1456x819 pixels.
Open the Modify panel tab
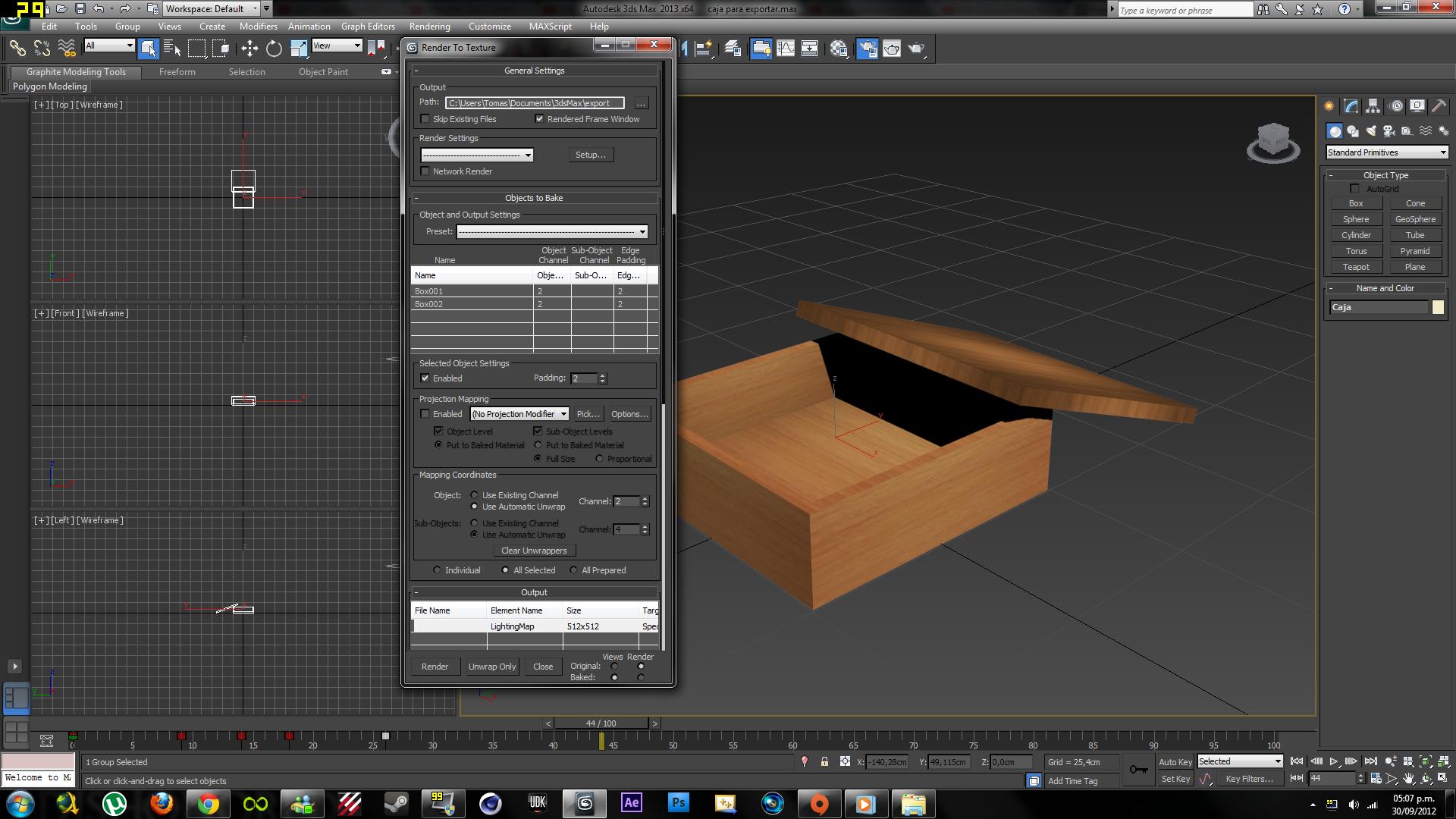[1351, 106]
